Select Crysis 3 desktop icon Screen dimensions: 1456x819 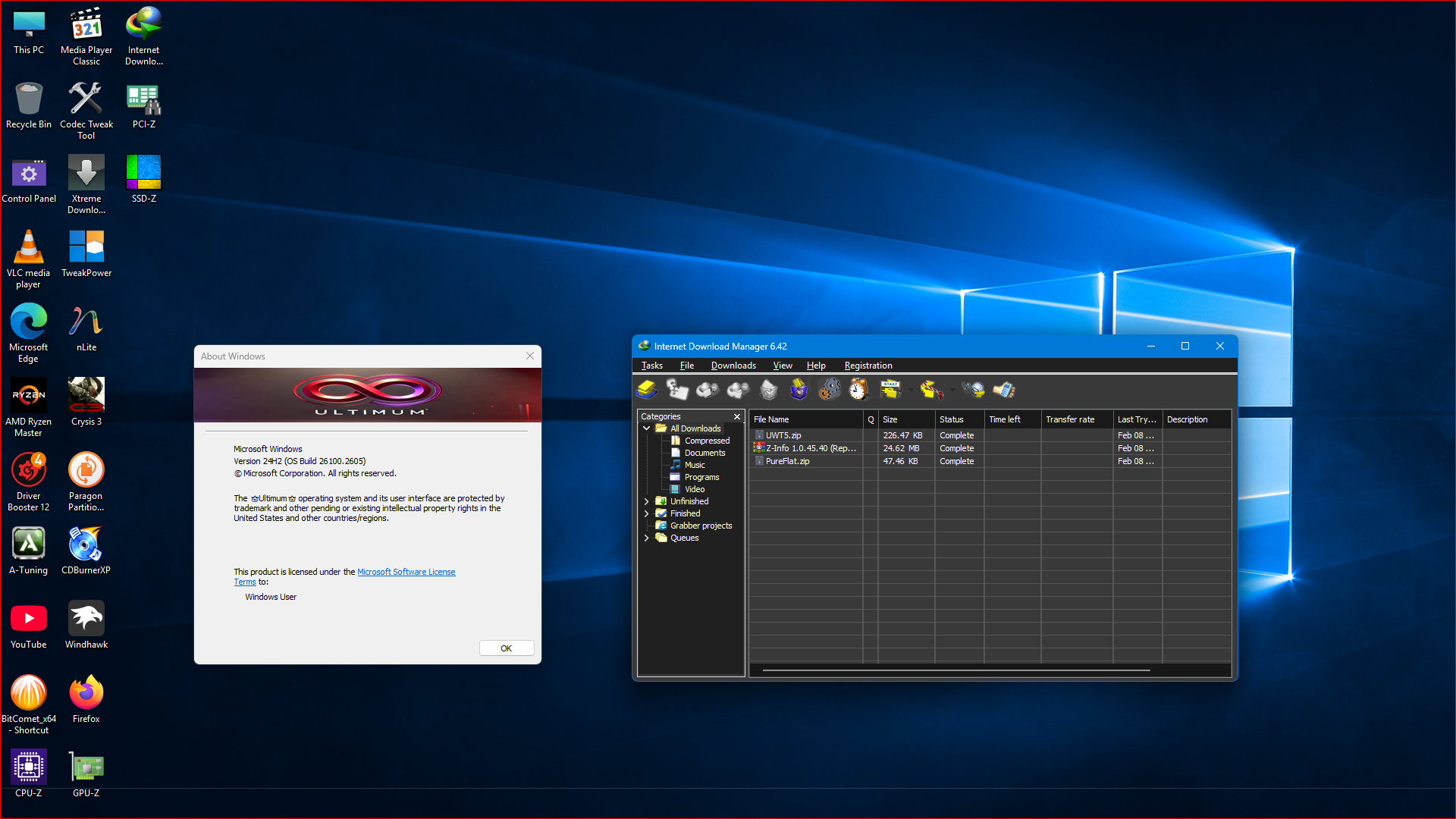coord(86,403)
